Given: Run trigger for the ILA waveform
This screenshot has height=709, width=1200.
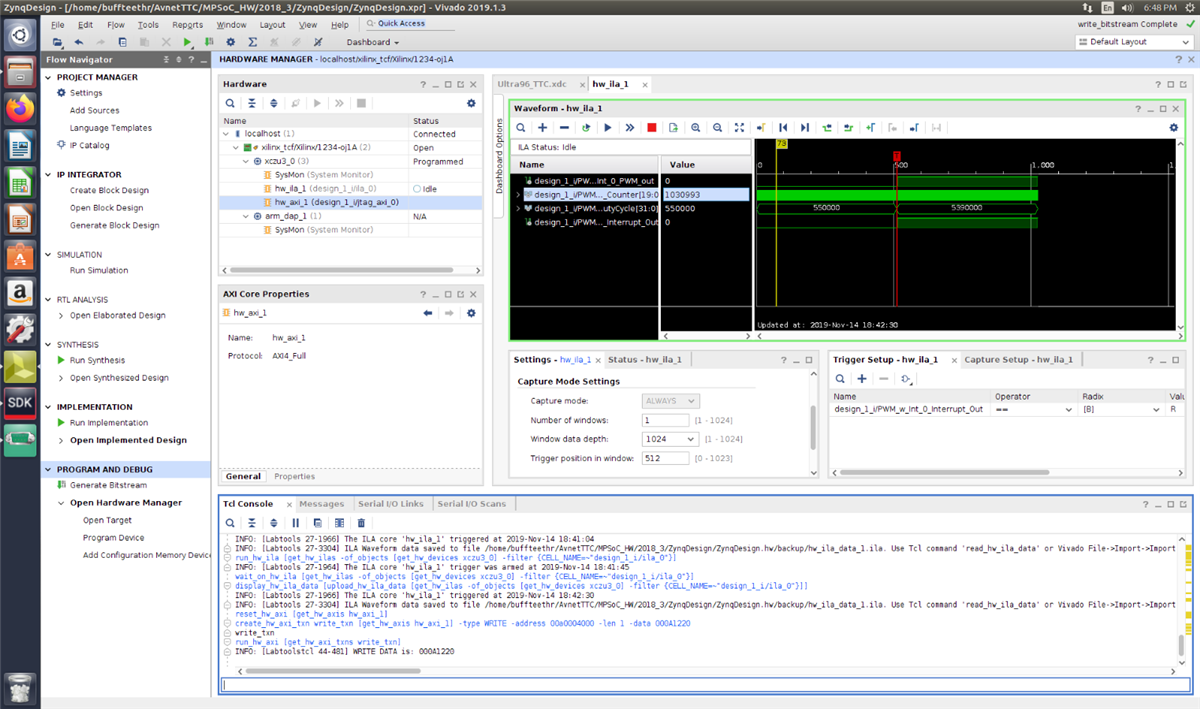Looking at the screenshot, I should coord(607,128).
